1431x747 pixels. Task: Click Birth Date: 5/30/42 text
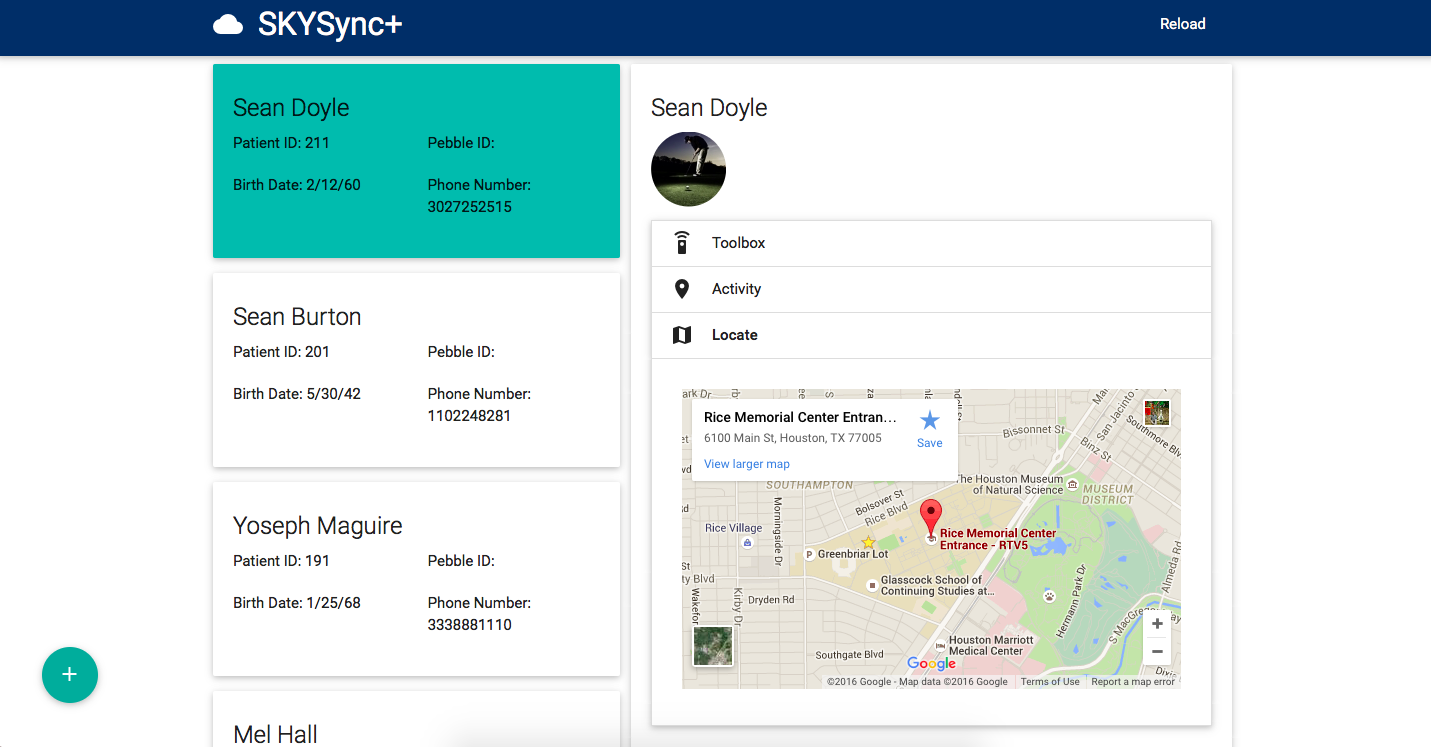point(297,394)
